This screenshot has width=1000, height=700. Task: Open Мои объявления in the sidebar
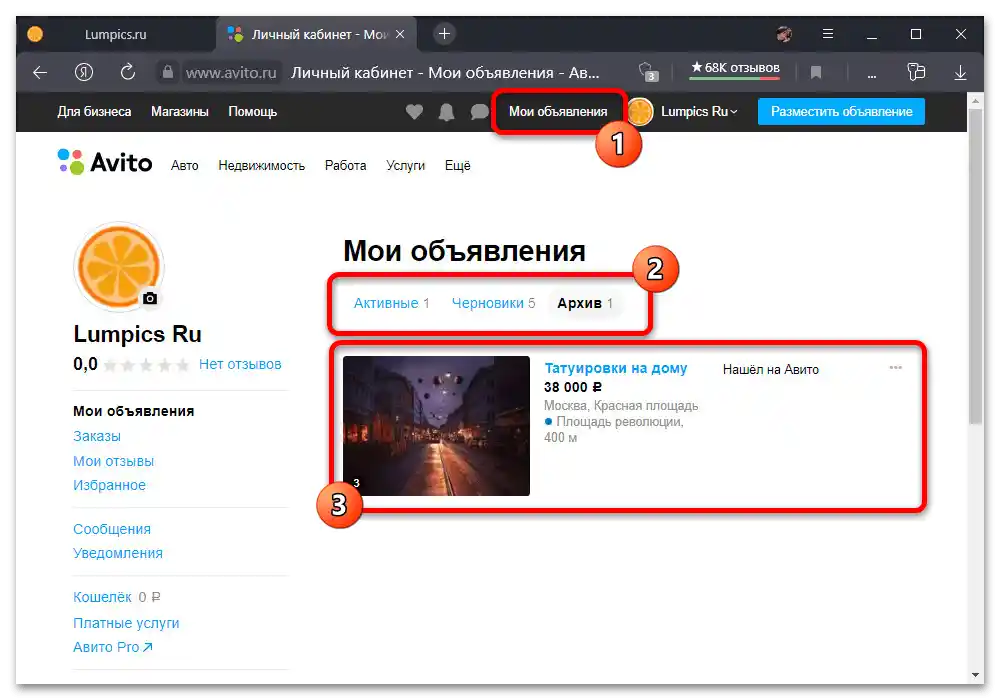pos(133,411)
